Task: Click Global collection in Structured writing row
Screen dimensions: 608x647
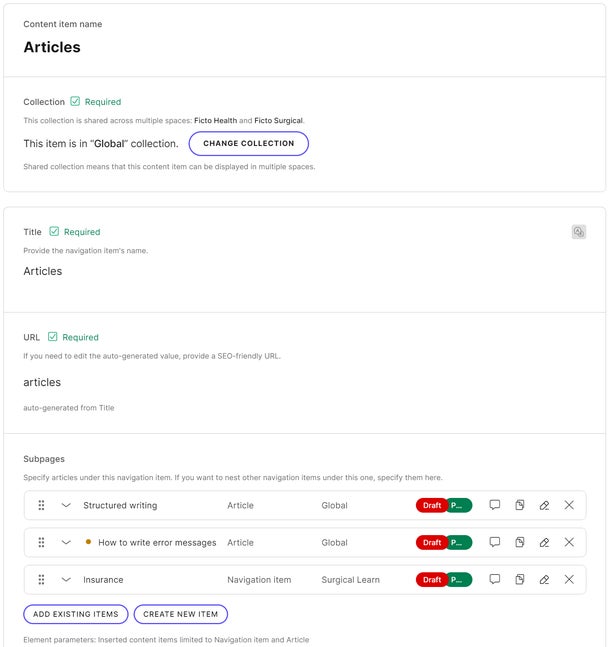Action: coord(334,505)
